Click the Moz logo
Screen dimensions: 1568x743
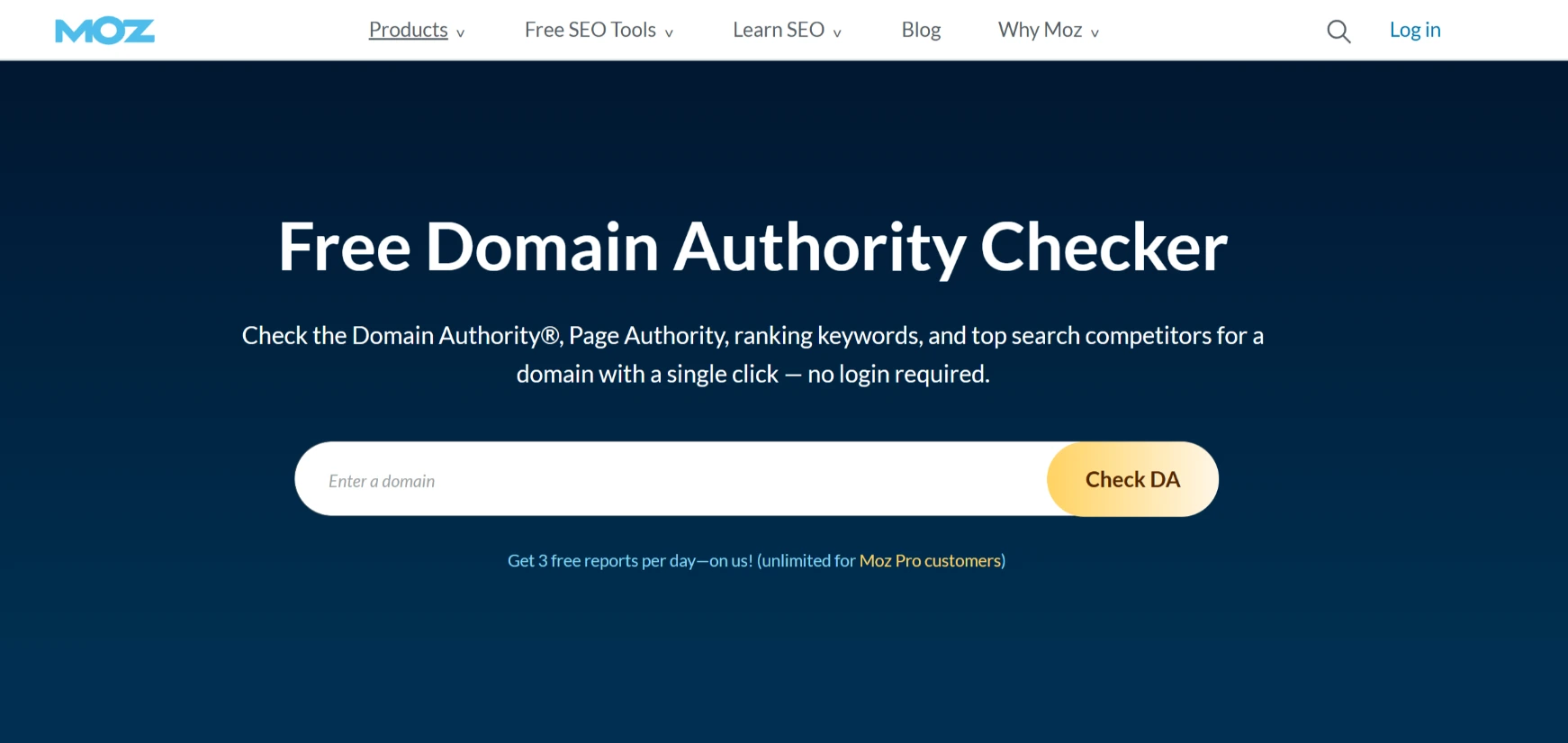coord(104,31)
